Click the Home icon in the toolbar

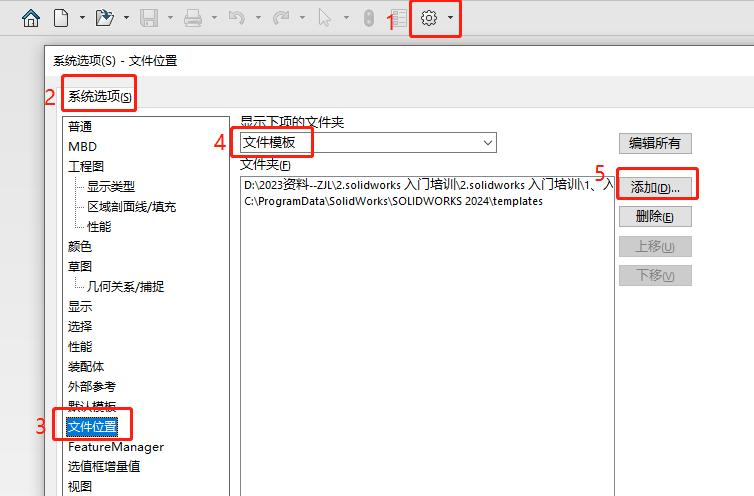(31, 18)
